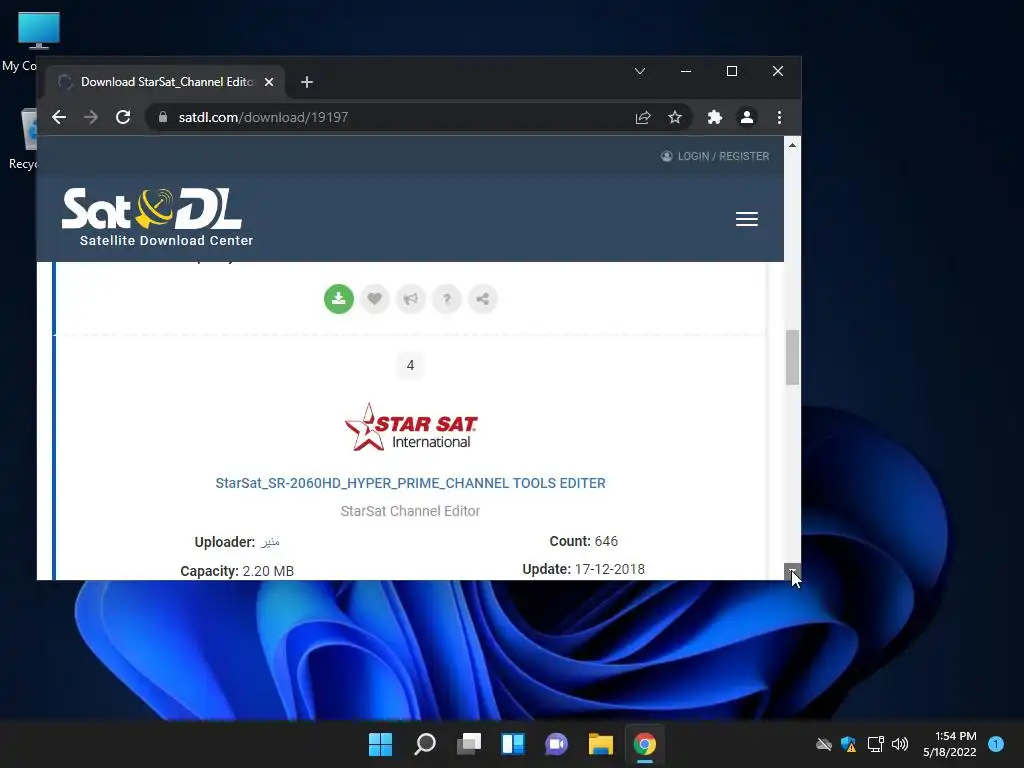Click the vertical scrollbar thumb
Screen dimensions: 1024x768
[x=792, y=357]
